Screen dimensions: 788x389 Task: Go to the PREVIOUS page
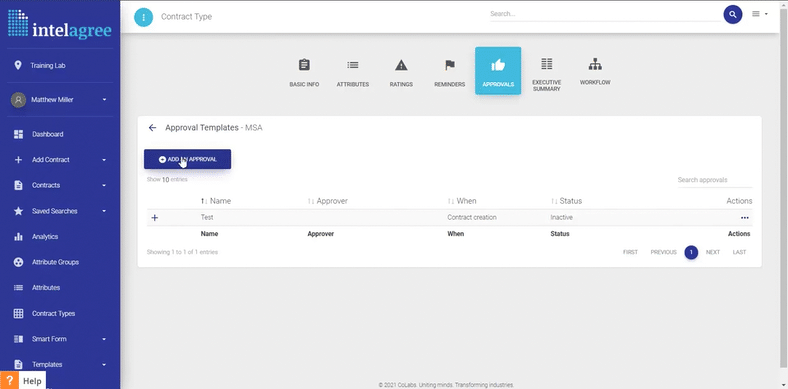pos(663,252)
